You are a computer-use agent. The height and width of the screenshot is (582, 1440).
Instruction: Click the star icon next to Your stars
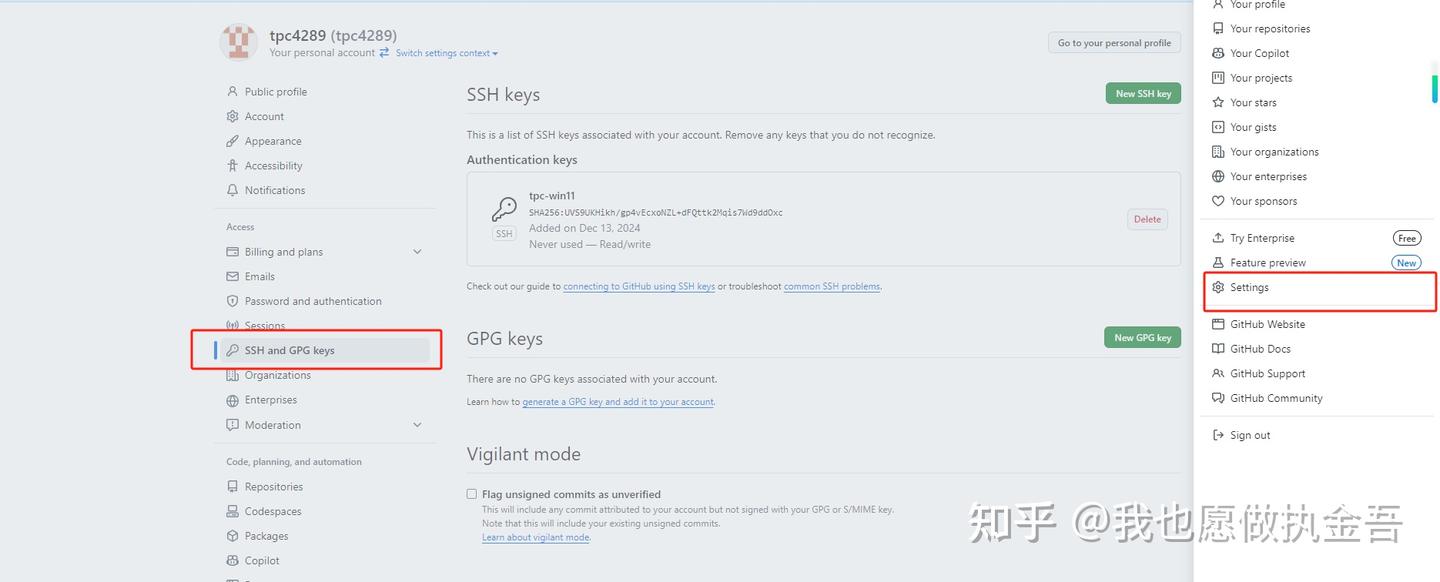tap(1216, 102)
